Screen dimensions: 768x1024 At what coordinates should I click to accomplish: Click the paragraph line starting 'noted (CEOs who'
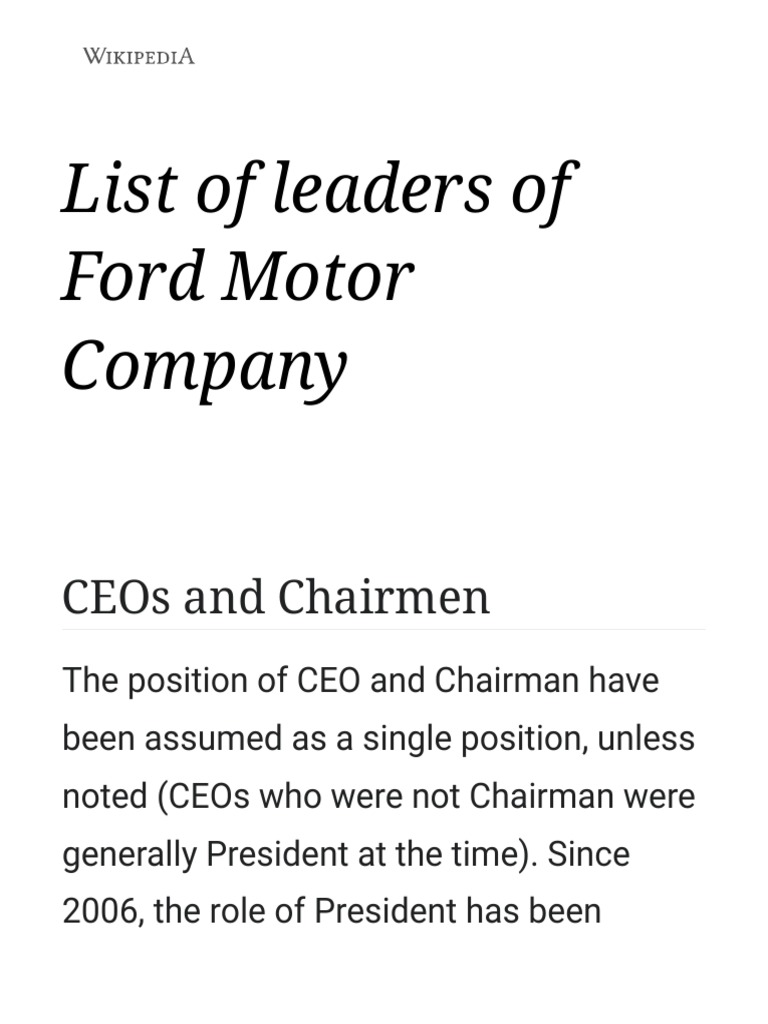(378, 796)
